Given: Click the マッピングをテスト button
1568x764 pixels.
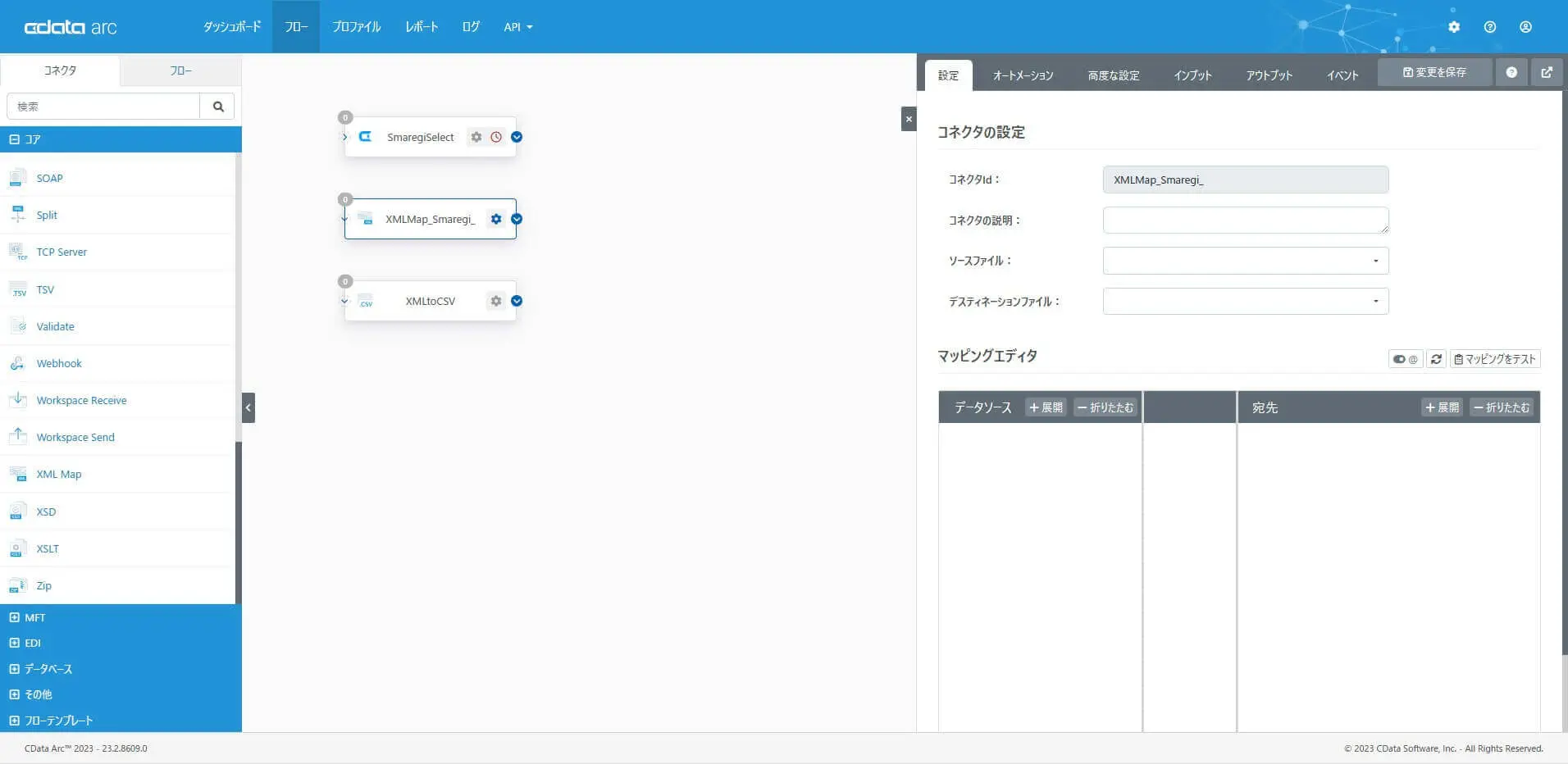Looking at the screenshot, I should point(1495,359).
